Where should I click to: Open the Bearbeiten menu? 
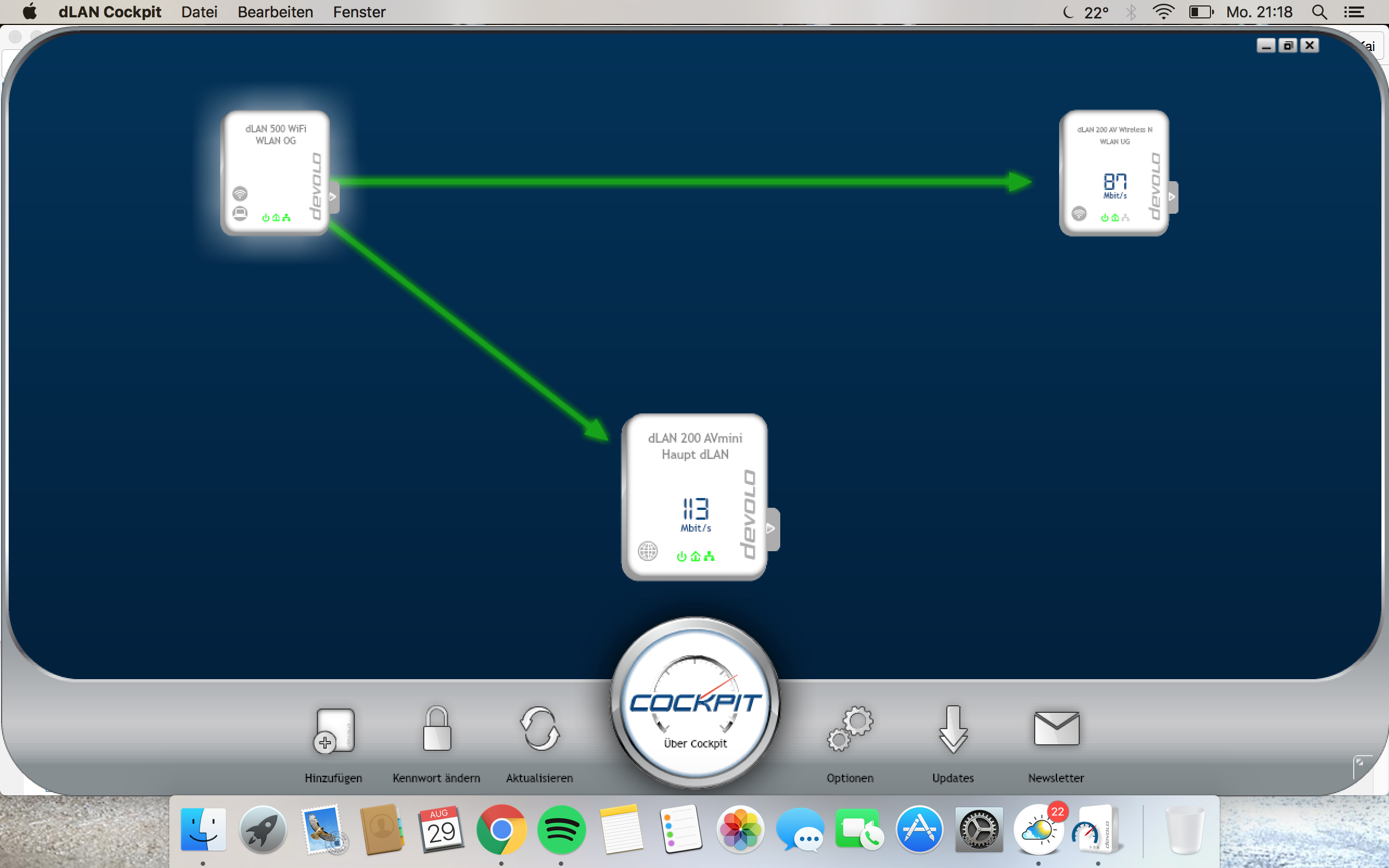click(x=275, y=12)
